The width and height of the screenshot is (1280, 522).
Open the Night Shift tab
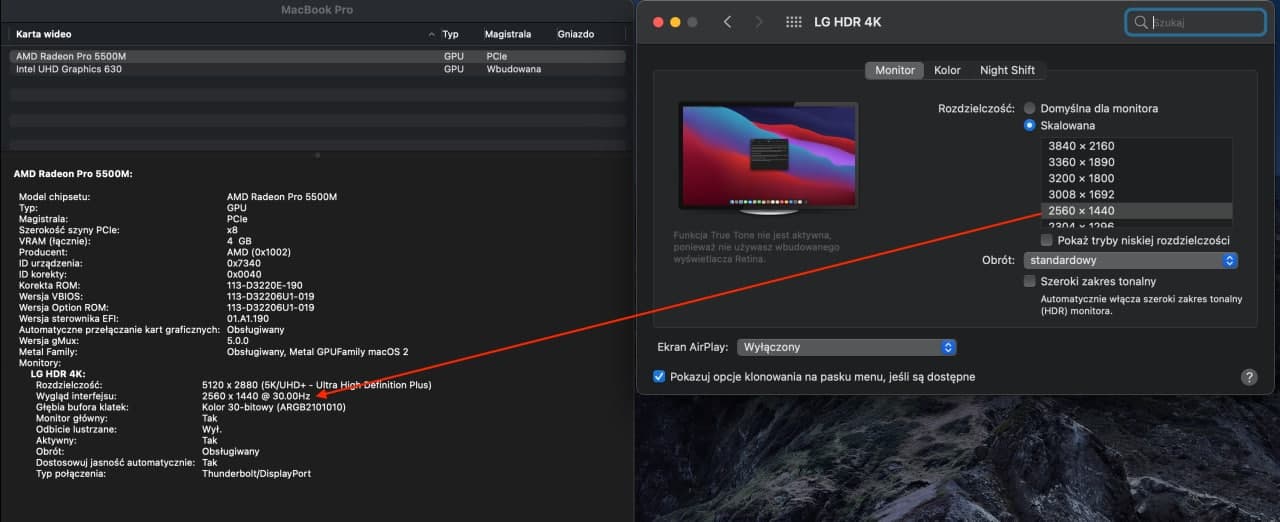tap(1007, 70)
